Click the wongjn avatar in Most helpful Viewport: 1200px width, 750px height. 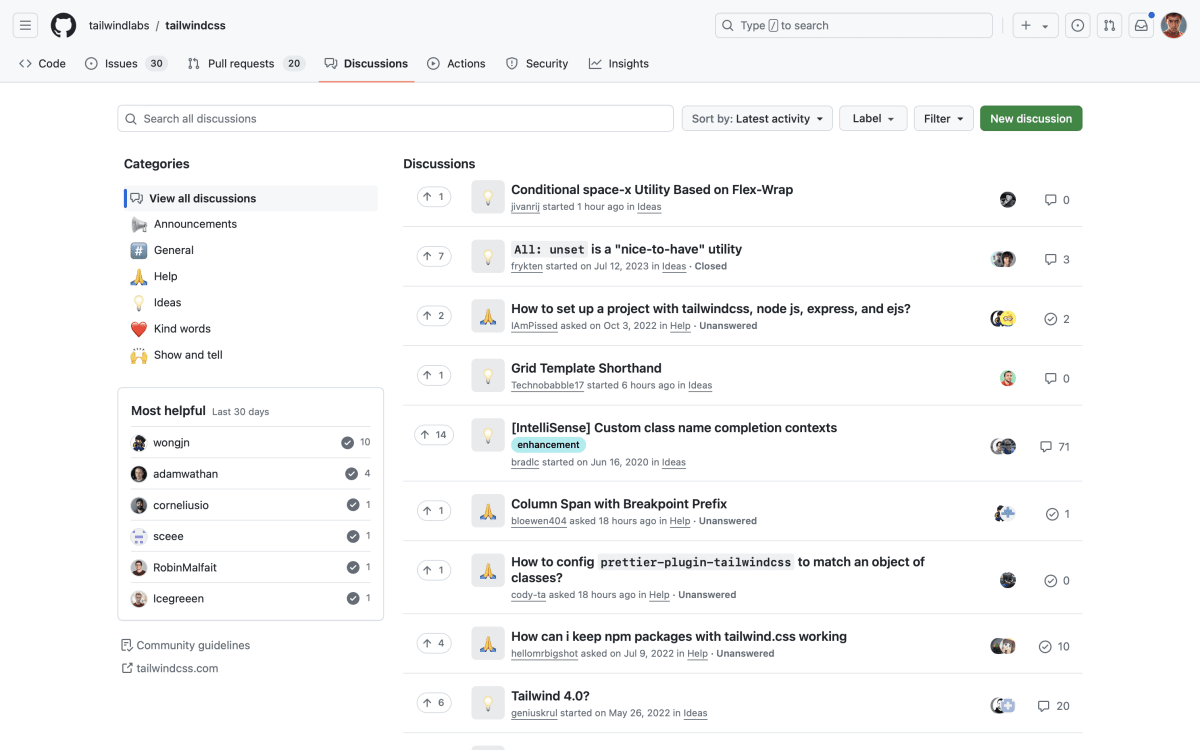coord(139,442)
